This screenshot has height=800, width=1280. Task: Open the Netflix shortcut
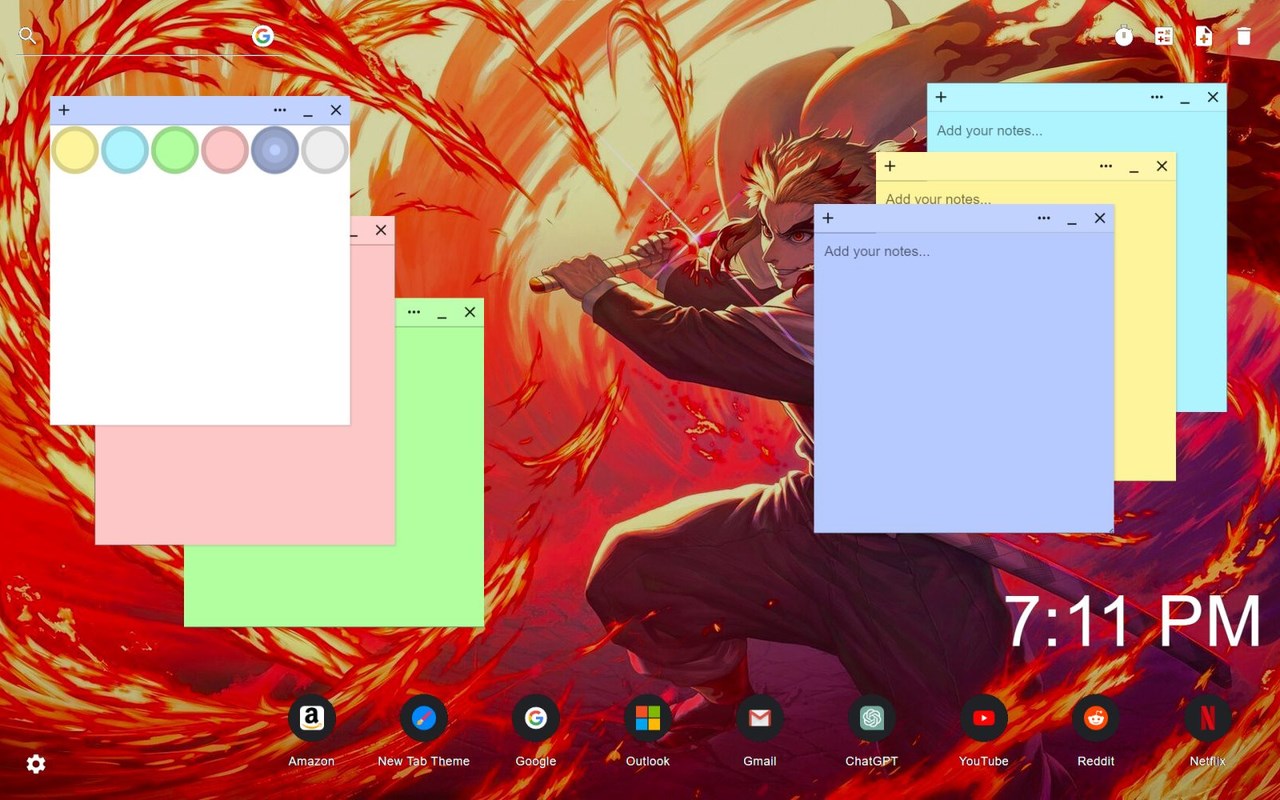click(1208, 719)
